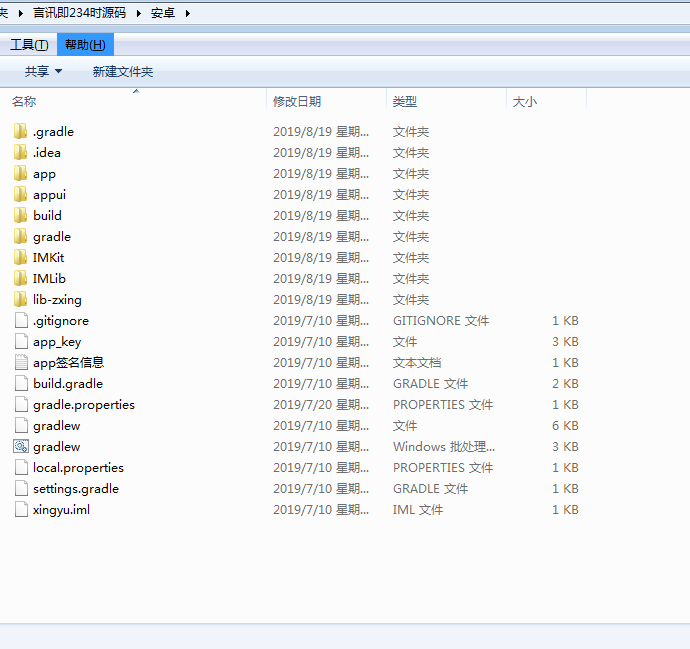Select the gradle.properties file icon
690x649 pixels.
pos(21,404)
